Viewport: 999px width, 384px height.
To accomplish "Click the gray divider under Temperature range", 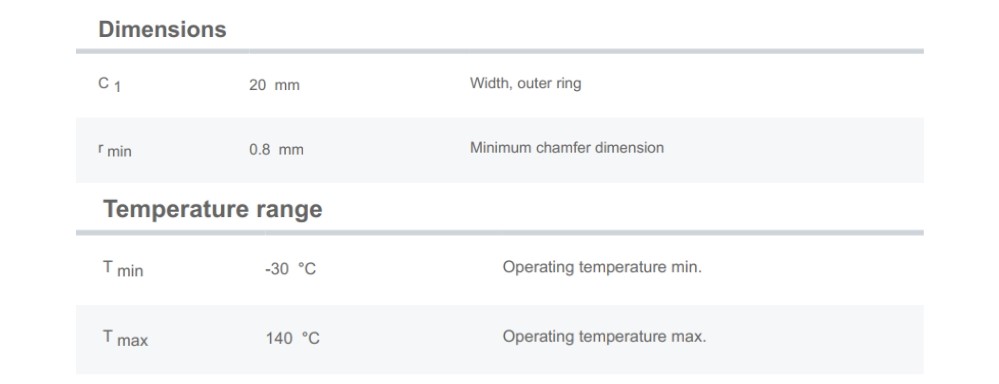I will [500, 233].
